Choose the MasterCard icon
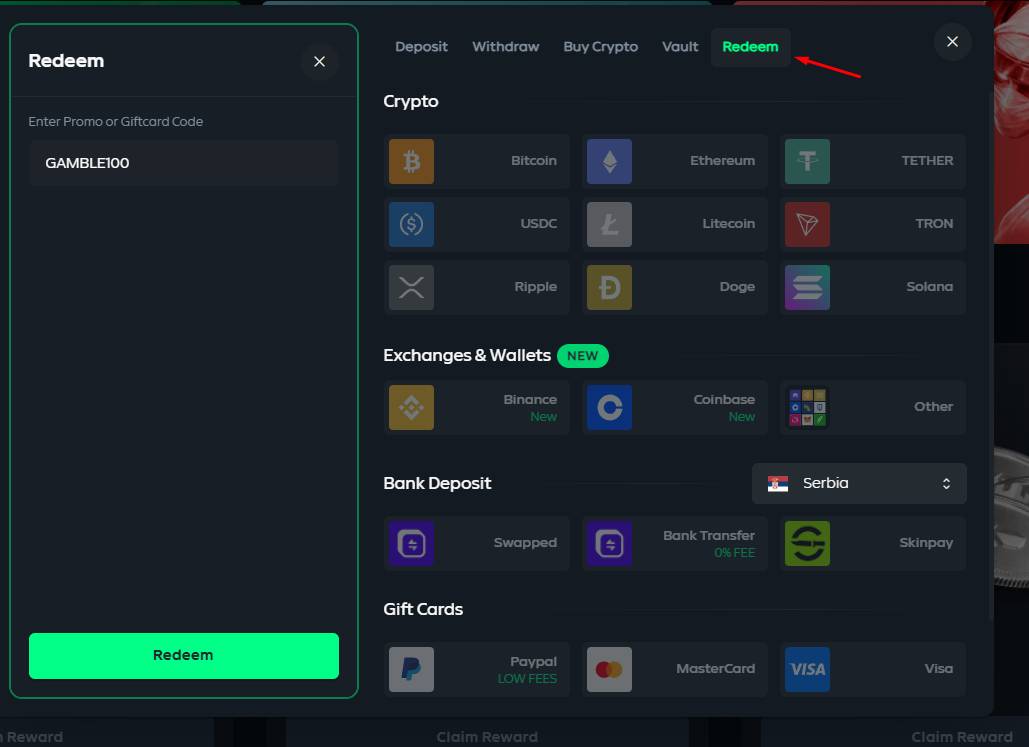 pyautogui.click(x=609, y=670)
